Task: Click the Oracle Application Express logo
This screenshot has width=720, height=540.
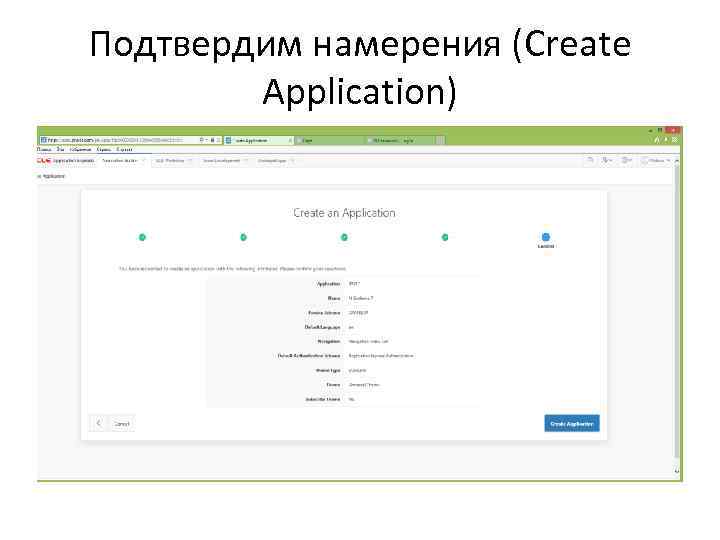Action: [x=65, y=161]
